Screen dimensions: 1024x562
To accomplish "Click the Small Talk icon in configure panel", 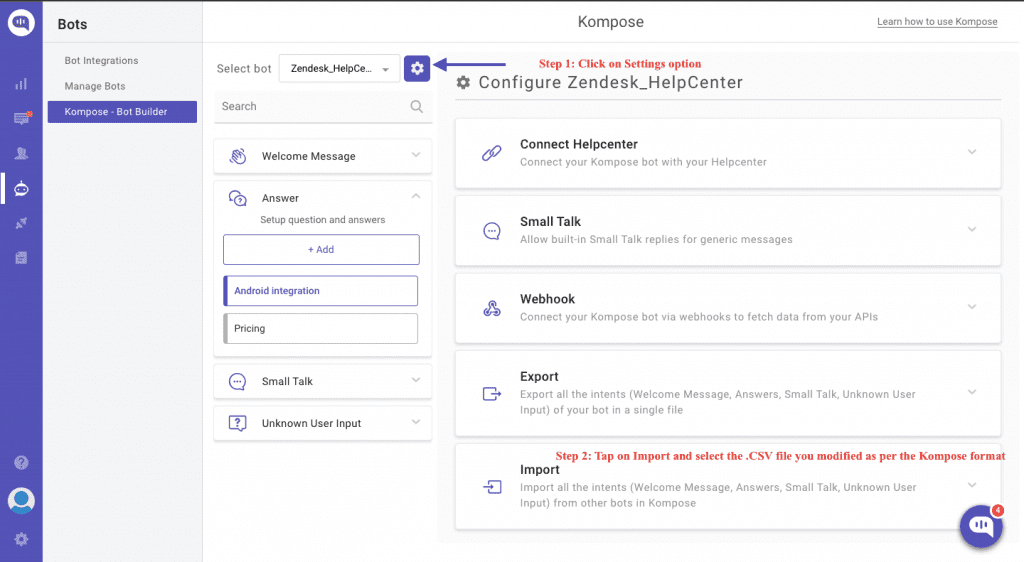I will click(492, 230).
